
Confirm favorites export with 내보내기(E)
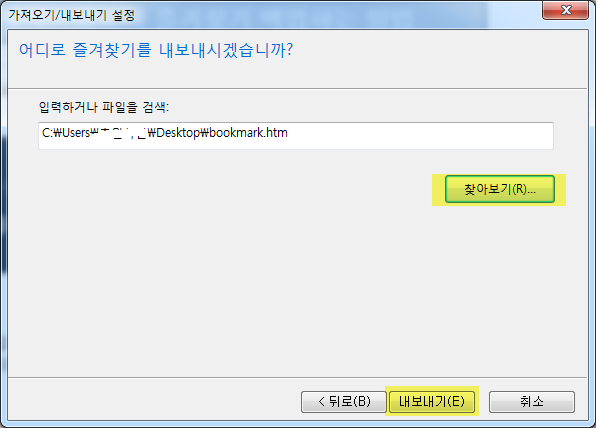[432, 401]
